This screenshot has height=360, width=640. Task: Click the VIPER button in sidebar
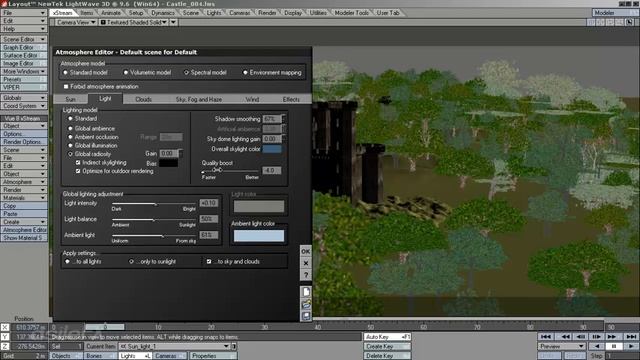point(24,87)
